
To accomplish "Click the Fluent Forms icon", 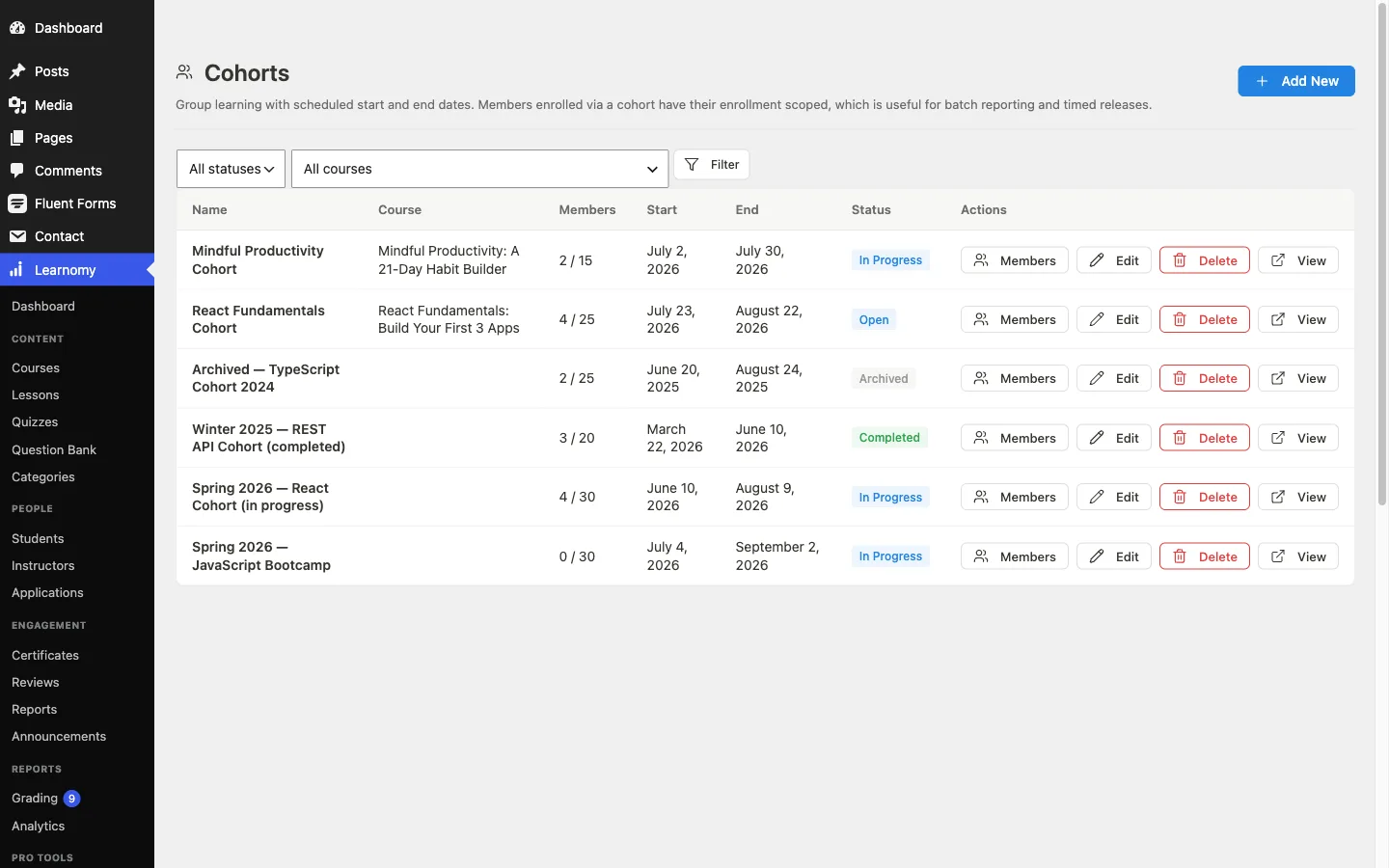I will [17, 203].
